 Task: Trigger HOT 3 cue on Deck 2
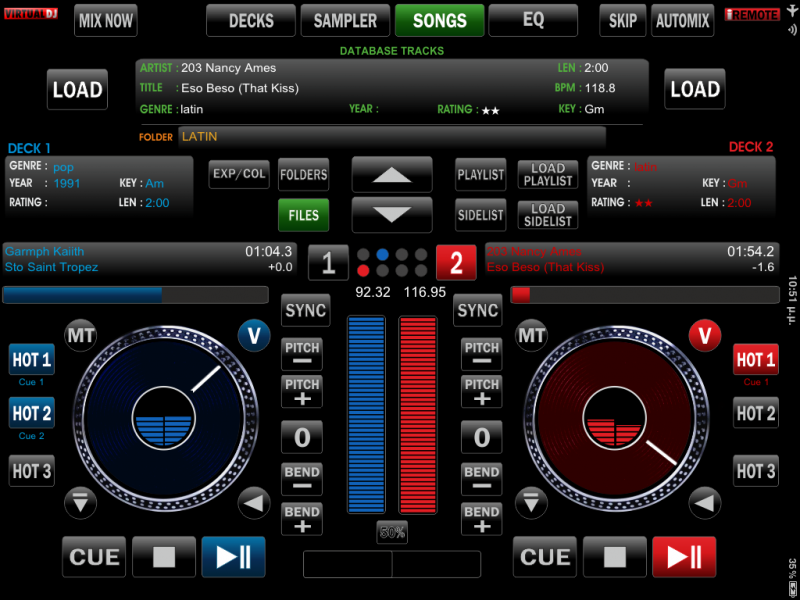point(756,471)
